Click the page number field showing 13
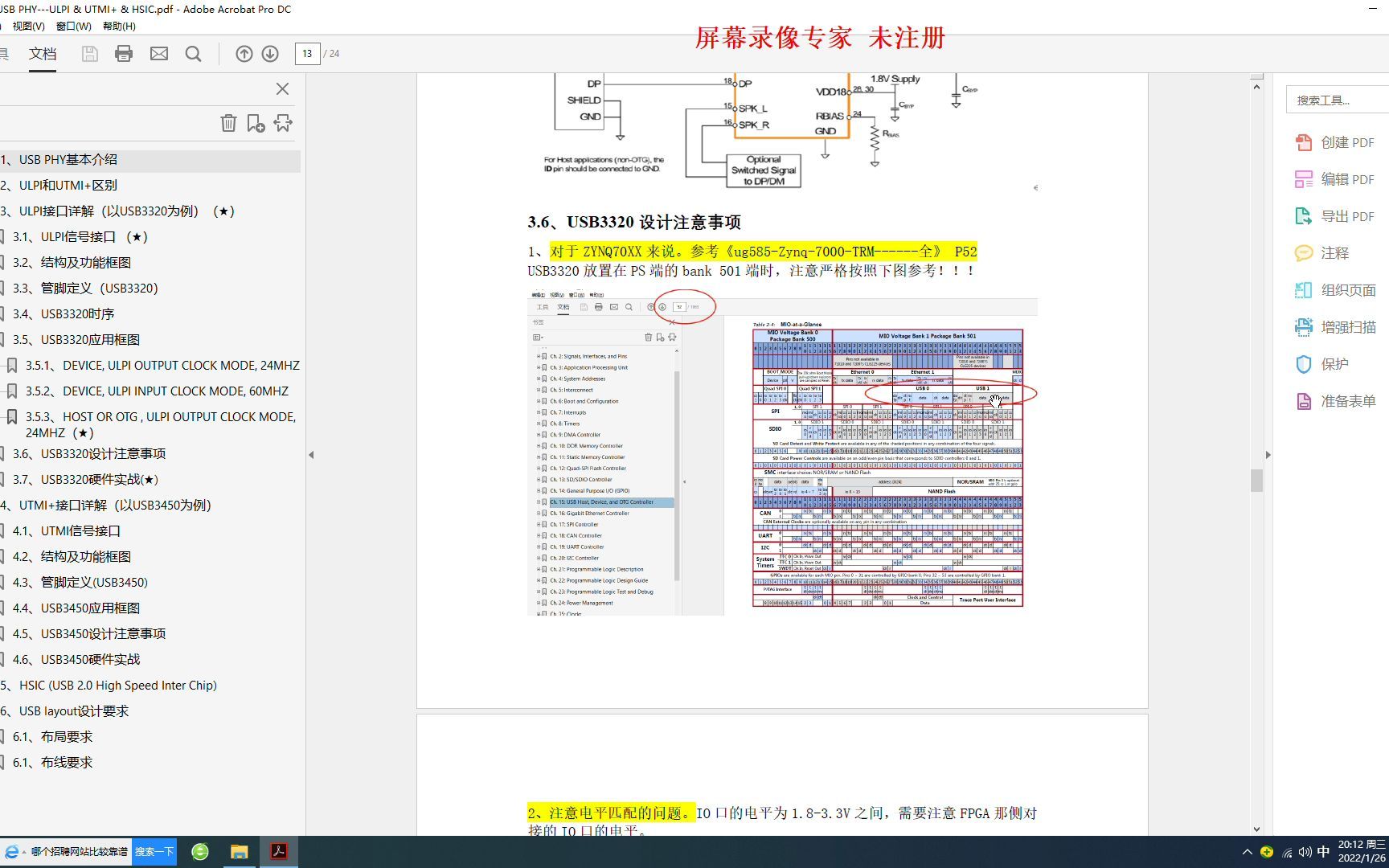This screenshot has width=1389, height=868. (x=307, y=53)
